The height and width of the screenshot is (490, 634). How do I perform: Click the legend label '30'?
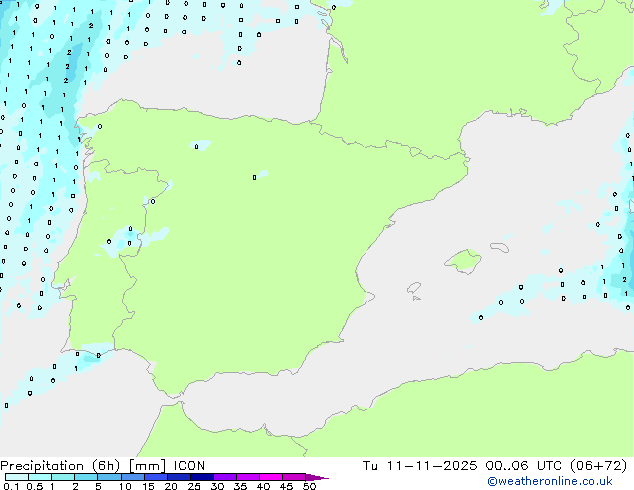(x=217, y=486)
